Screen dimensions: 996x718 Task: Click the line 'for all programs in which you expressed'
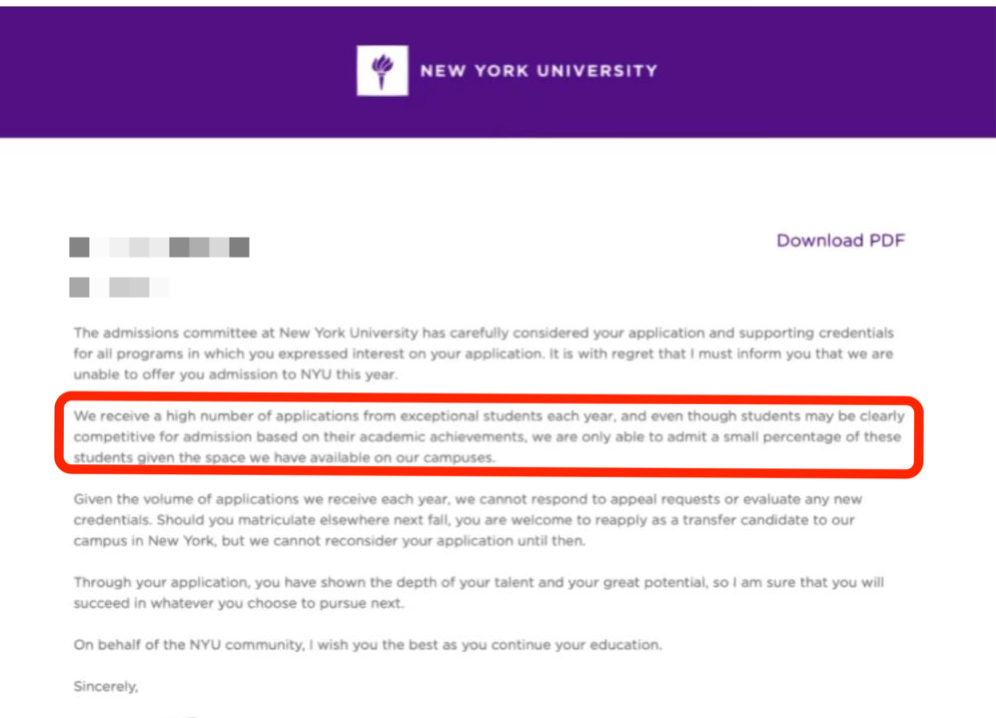point(483,353)
